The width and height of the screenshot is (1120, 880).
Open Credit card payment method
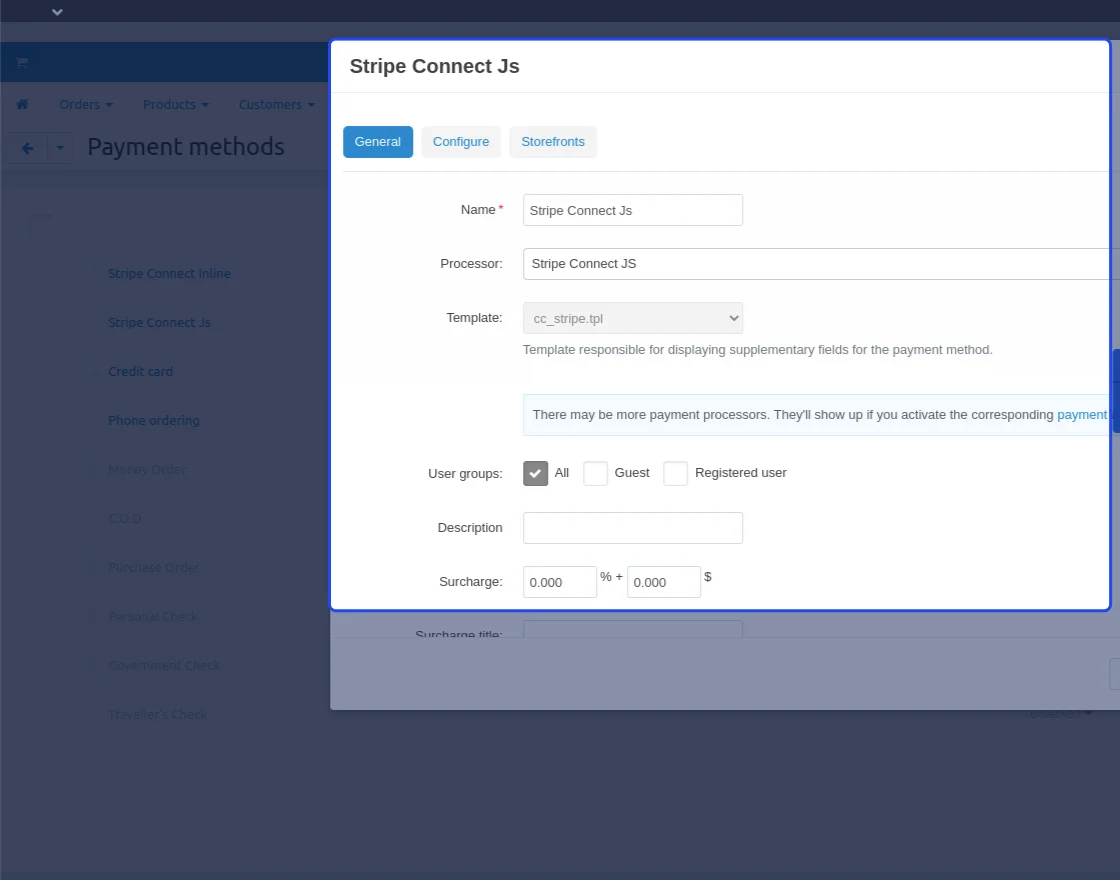click(140, 371)
